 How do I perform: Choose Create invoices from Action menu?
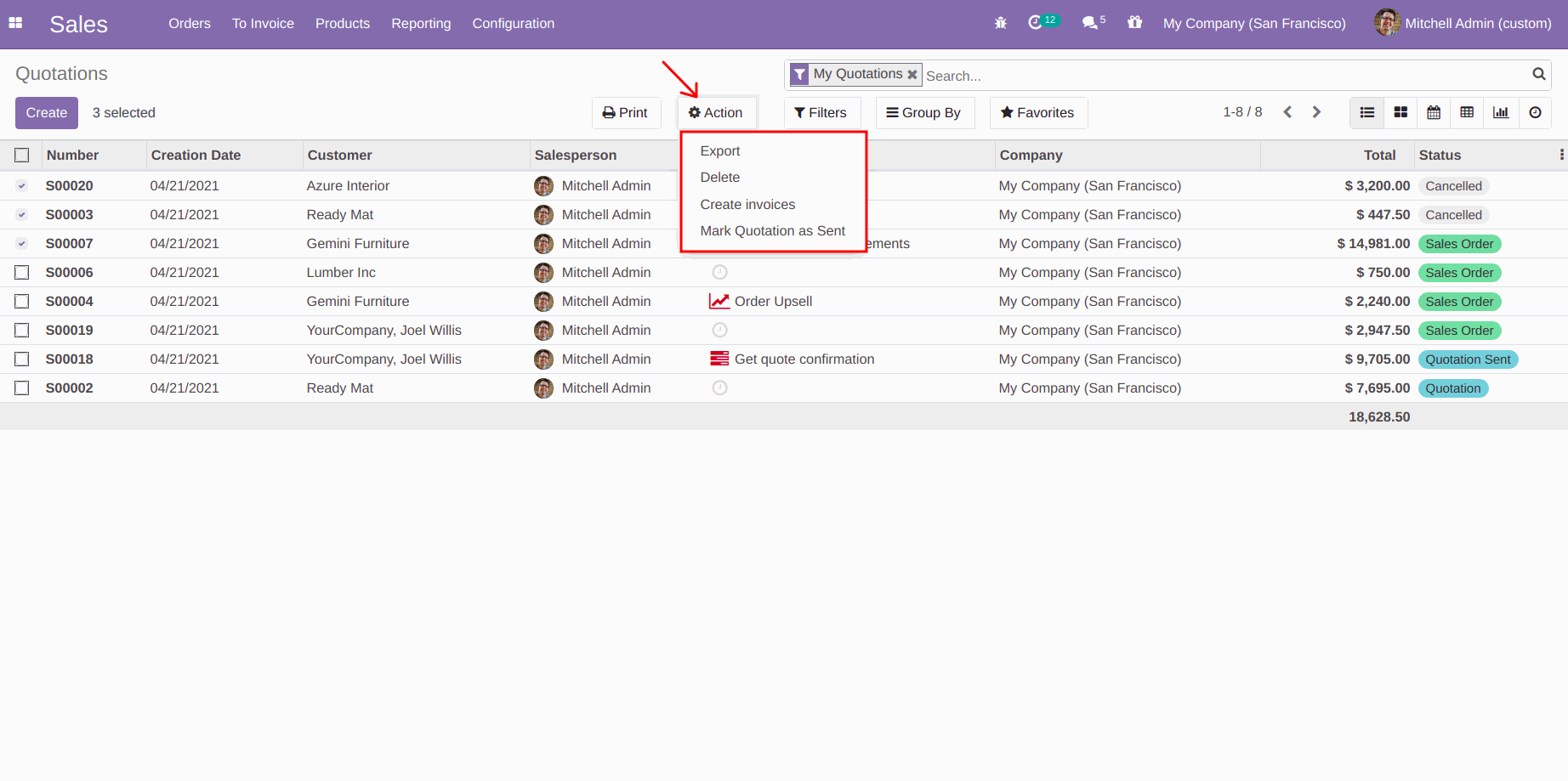[747, 204]
